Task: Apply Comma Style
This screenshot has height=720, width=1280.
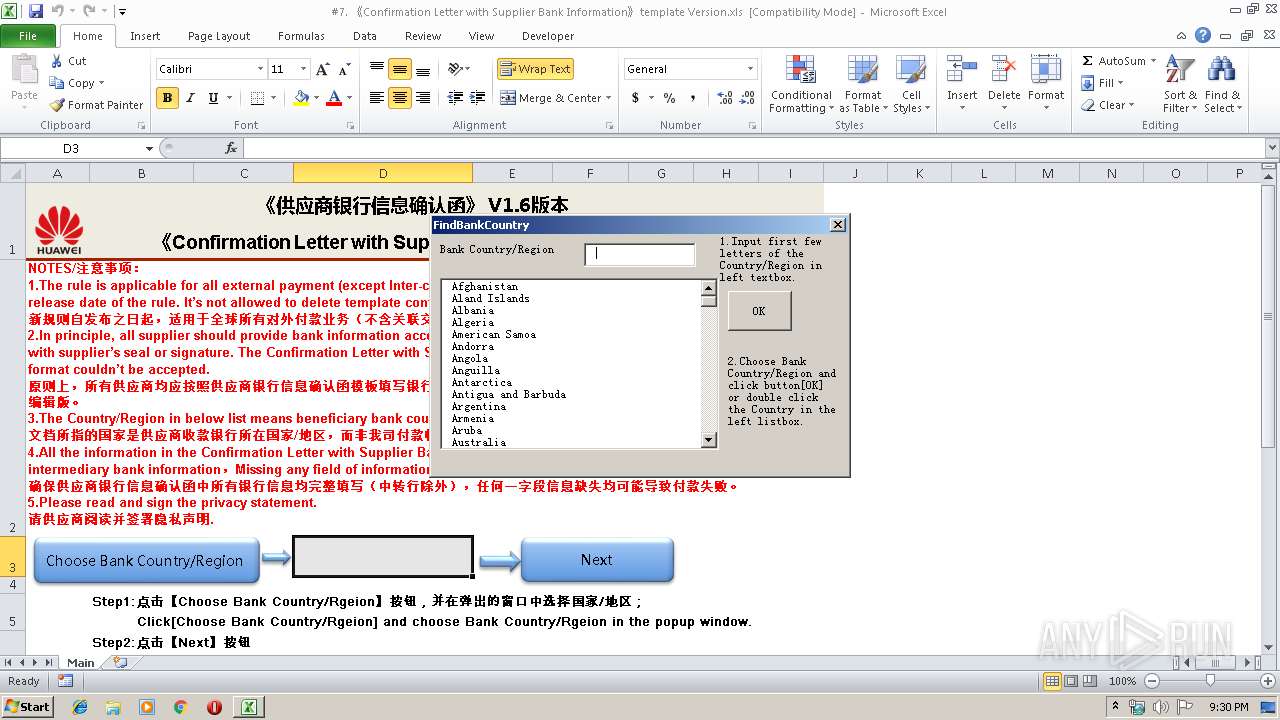Action: click(692, 98)
